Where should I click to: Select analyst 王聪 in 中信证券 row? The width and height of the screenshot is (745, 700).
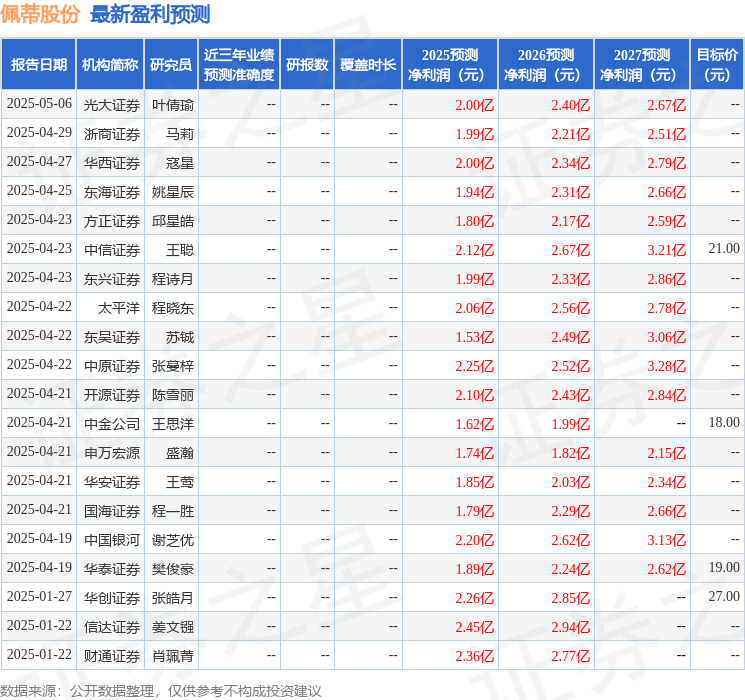[x=180, y=250]
